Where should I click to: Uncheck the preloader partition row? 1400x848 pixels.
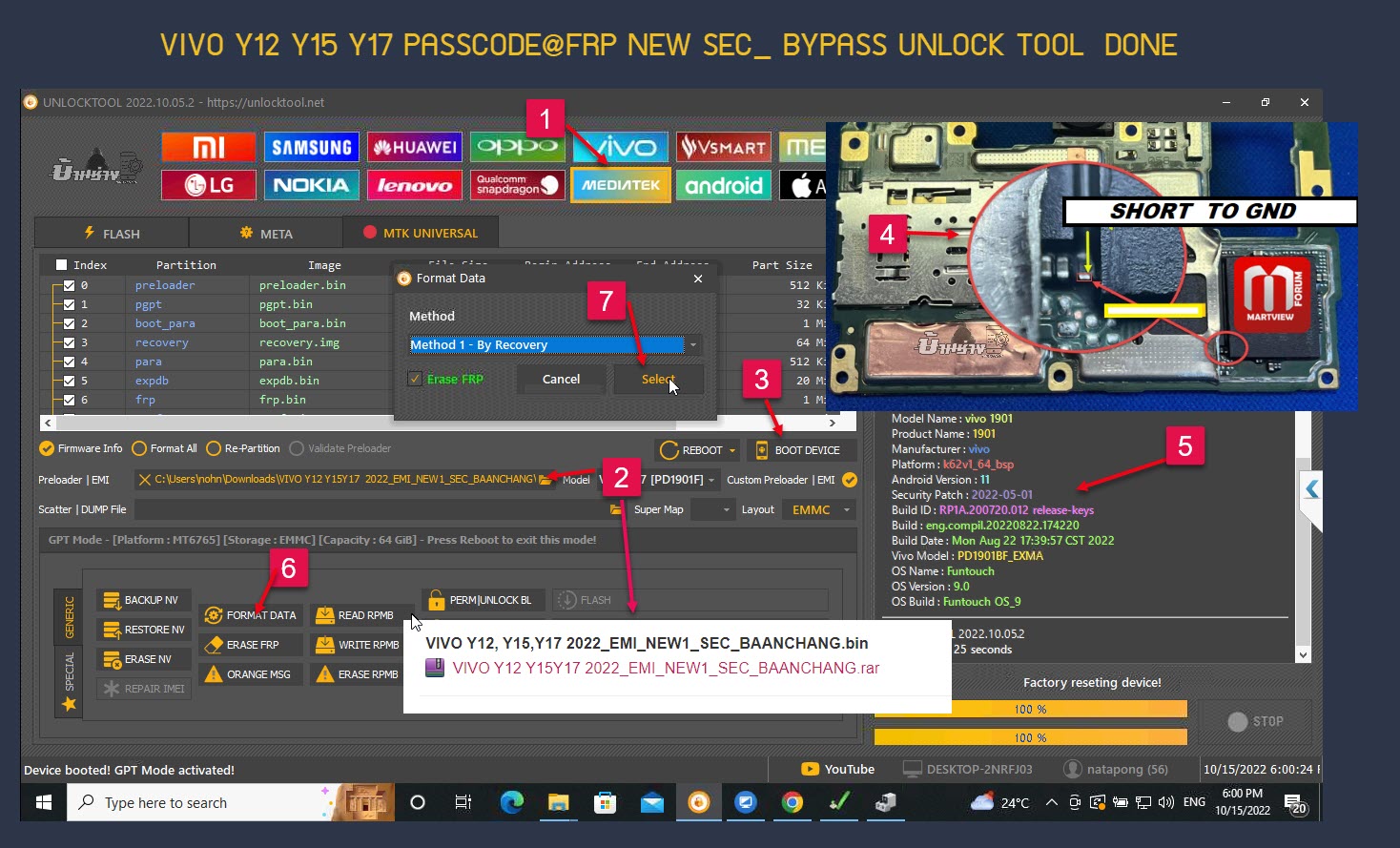pos(69,285)
